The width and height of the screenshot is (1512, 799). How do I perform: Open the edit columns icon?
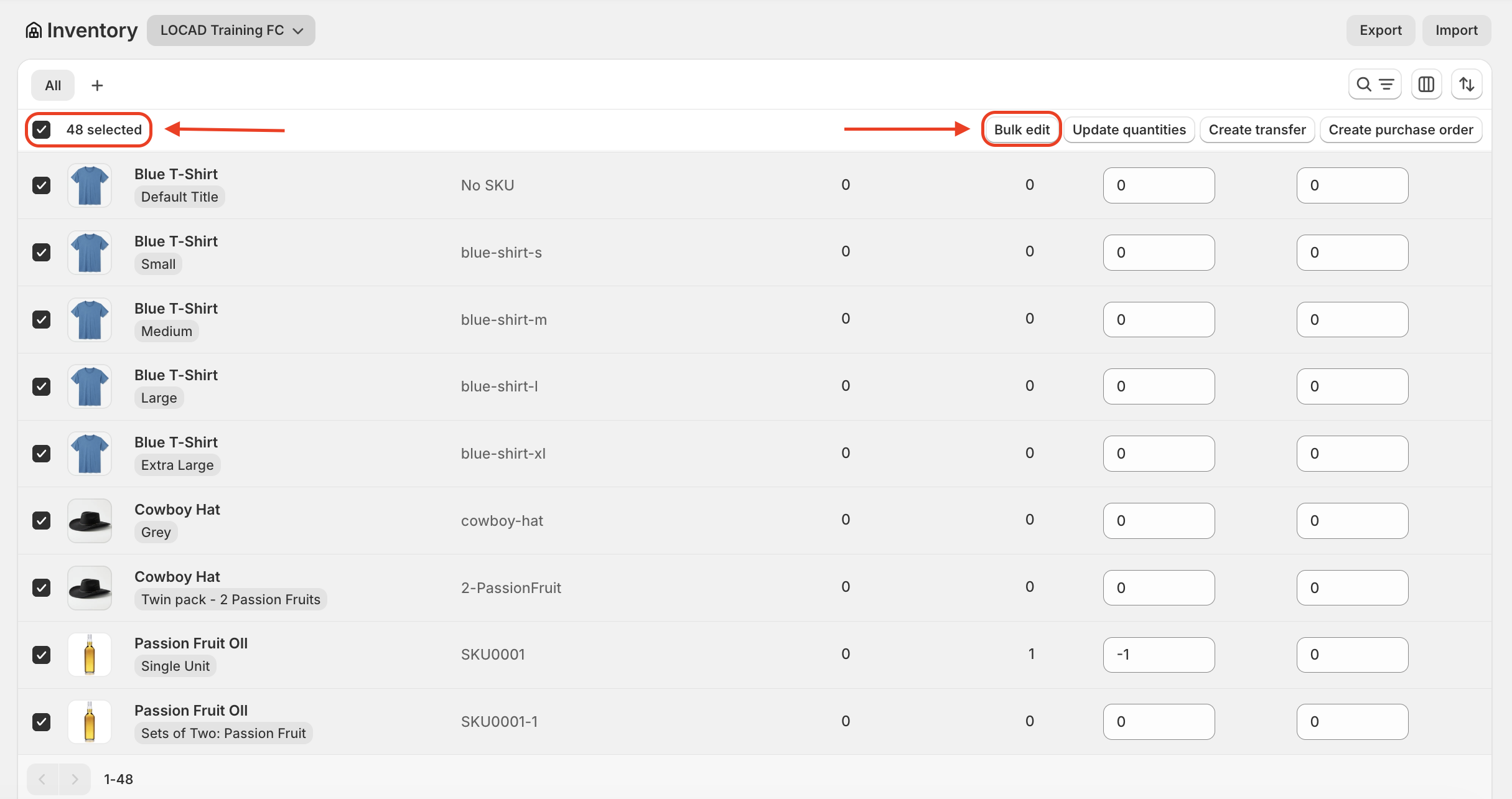(x=1426, y=85)
